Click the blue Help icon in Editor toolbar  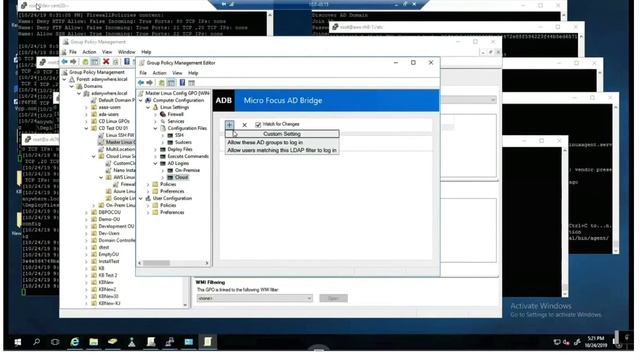point(182,83)
